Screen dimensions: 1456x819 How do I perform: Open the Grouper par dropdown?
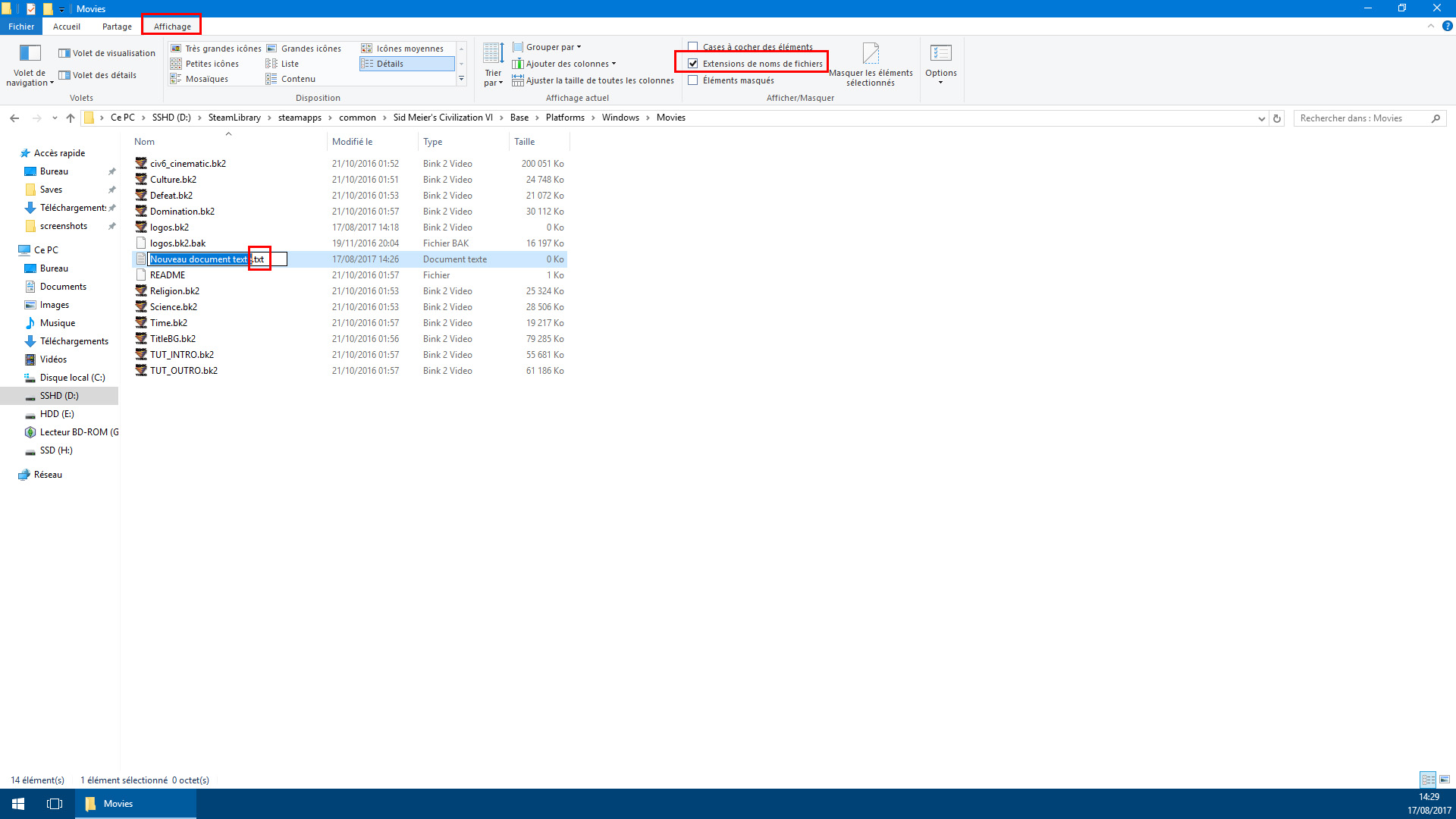click(548, 47)
